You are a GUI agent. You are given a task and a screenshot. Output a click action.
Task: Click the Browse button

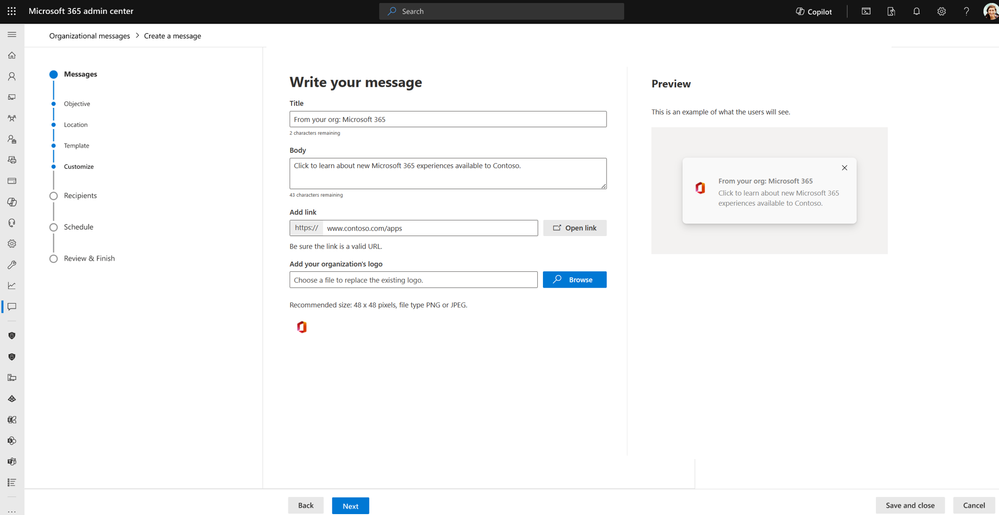[575, 280]
